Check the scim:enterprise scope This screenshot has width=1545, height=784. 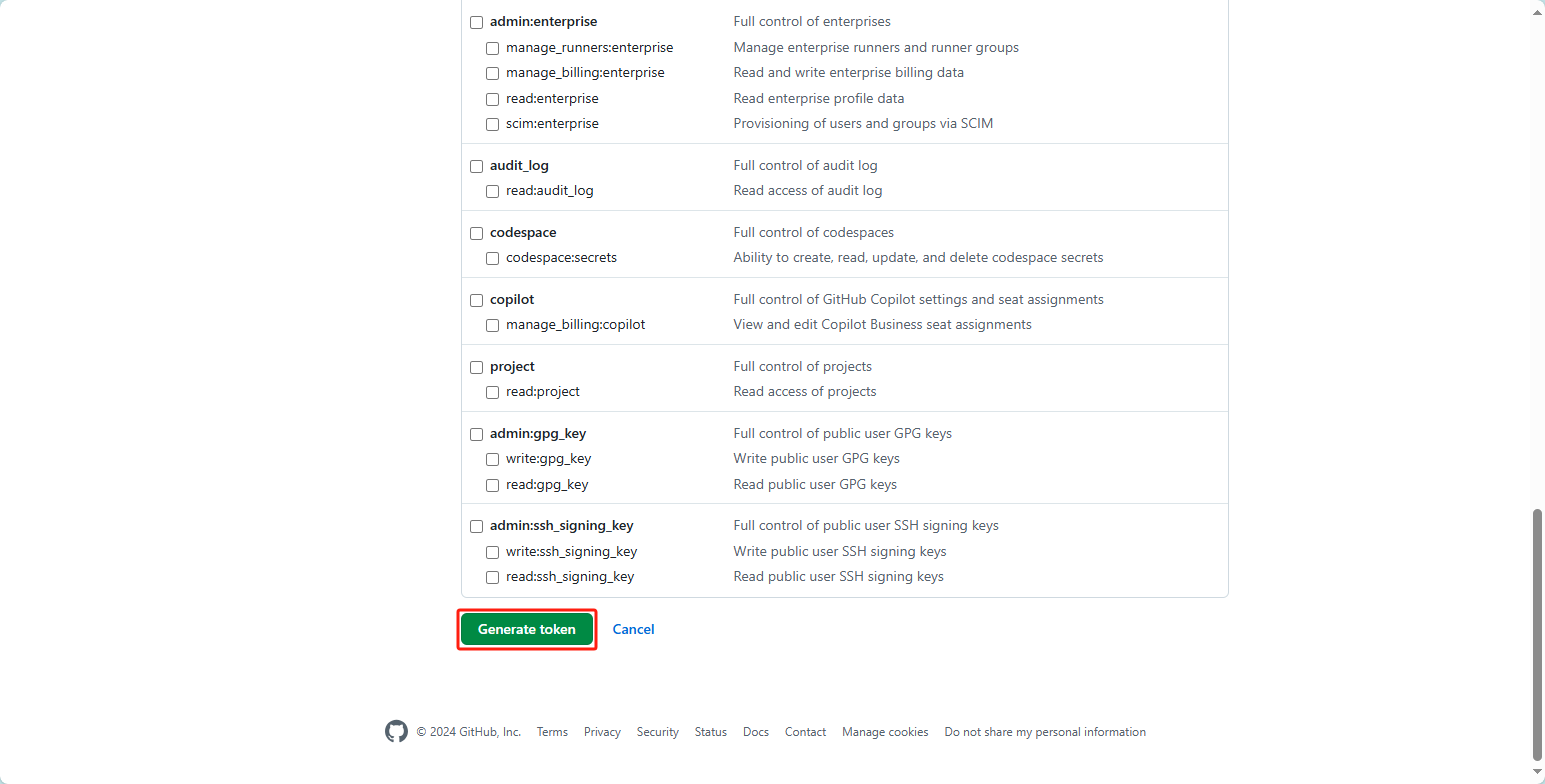(493, 124)
